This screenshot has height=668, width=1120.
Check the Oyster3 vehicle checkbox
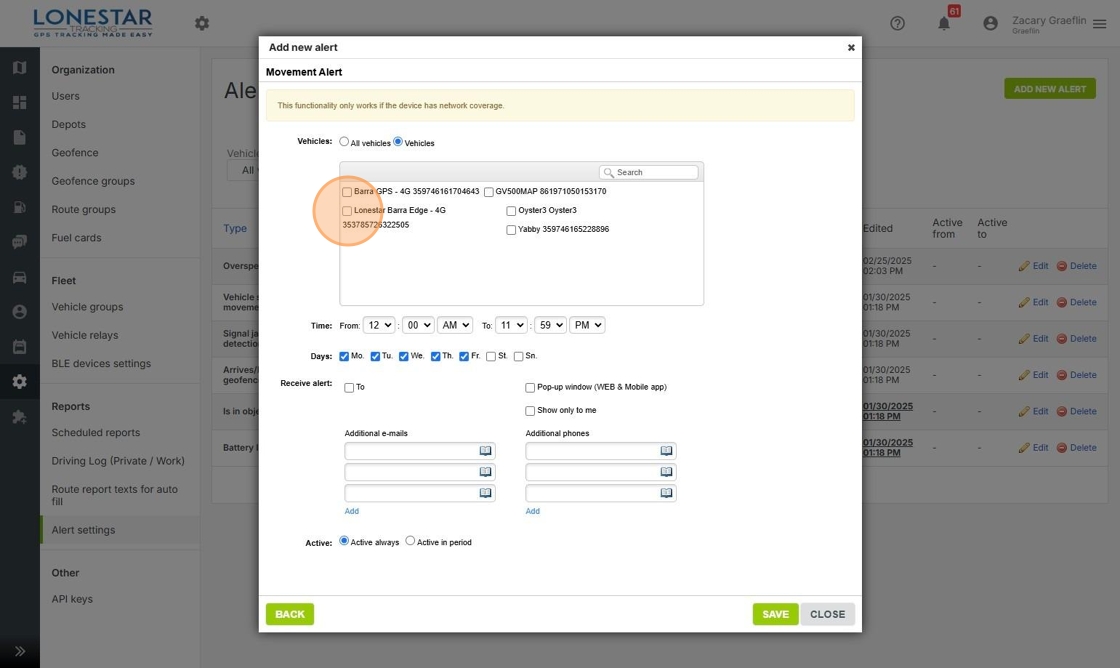(511, 211)
